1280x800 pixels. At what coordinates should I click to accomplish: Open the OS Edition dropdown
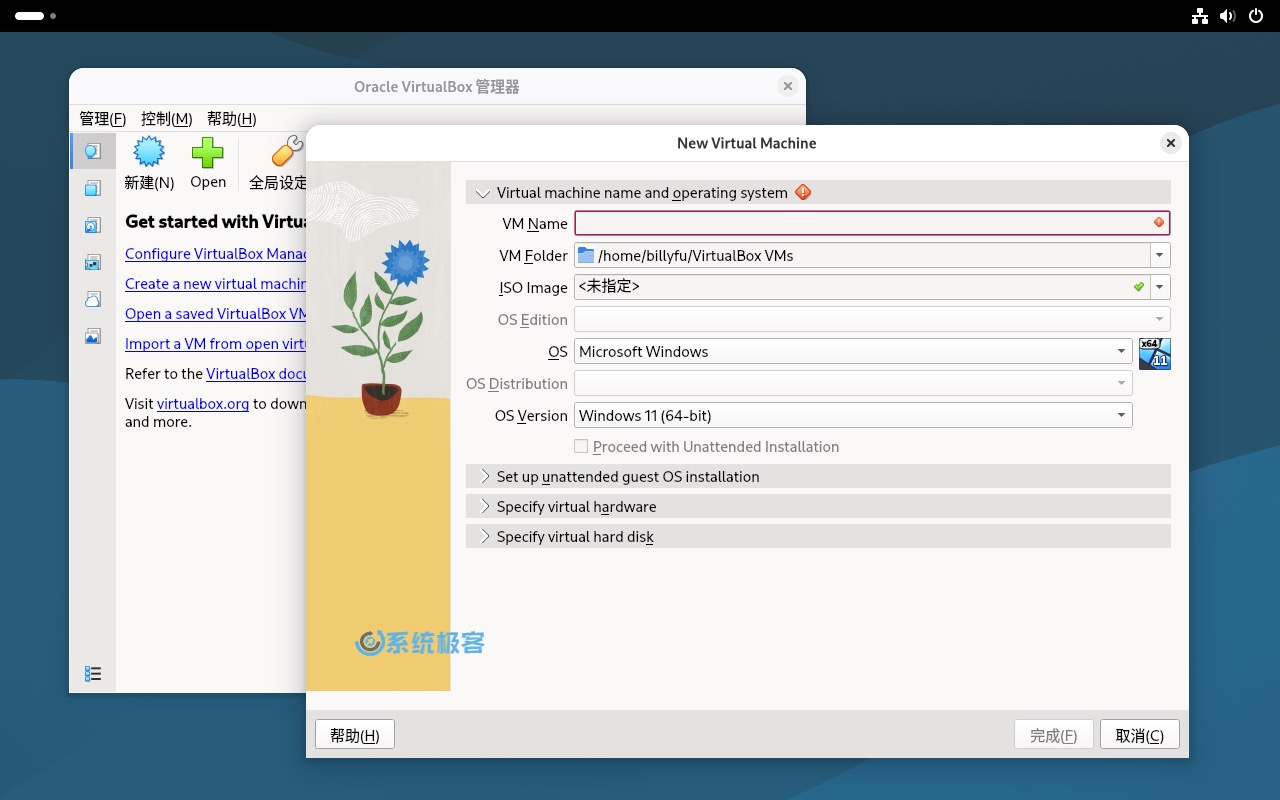pos(872,319)
